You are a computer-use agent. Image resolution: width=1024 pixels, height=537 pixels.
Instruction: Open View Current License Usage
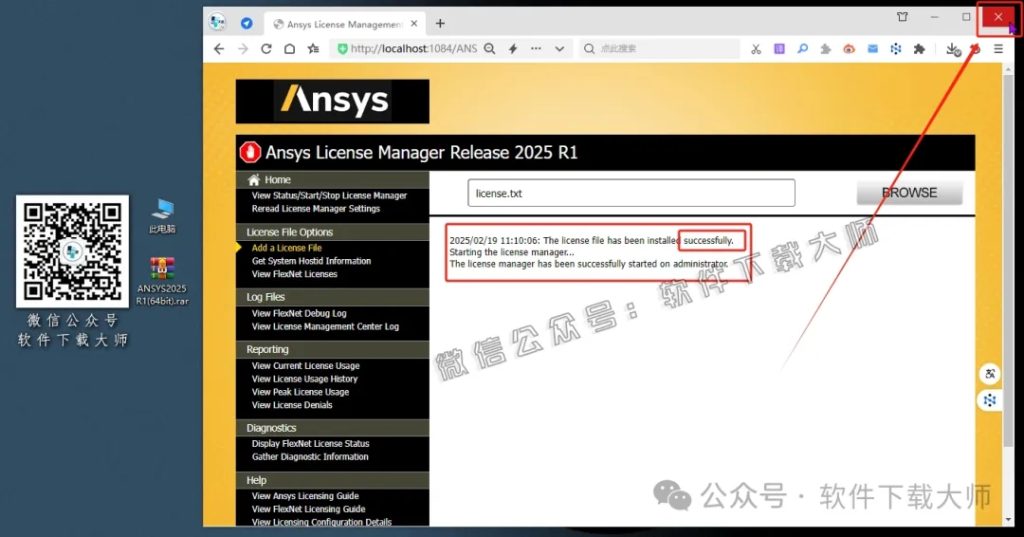[306, 365]
